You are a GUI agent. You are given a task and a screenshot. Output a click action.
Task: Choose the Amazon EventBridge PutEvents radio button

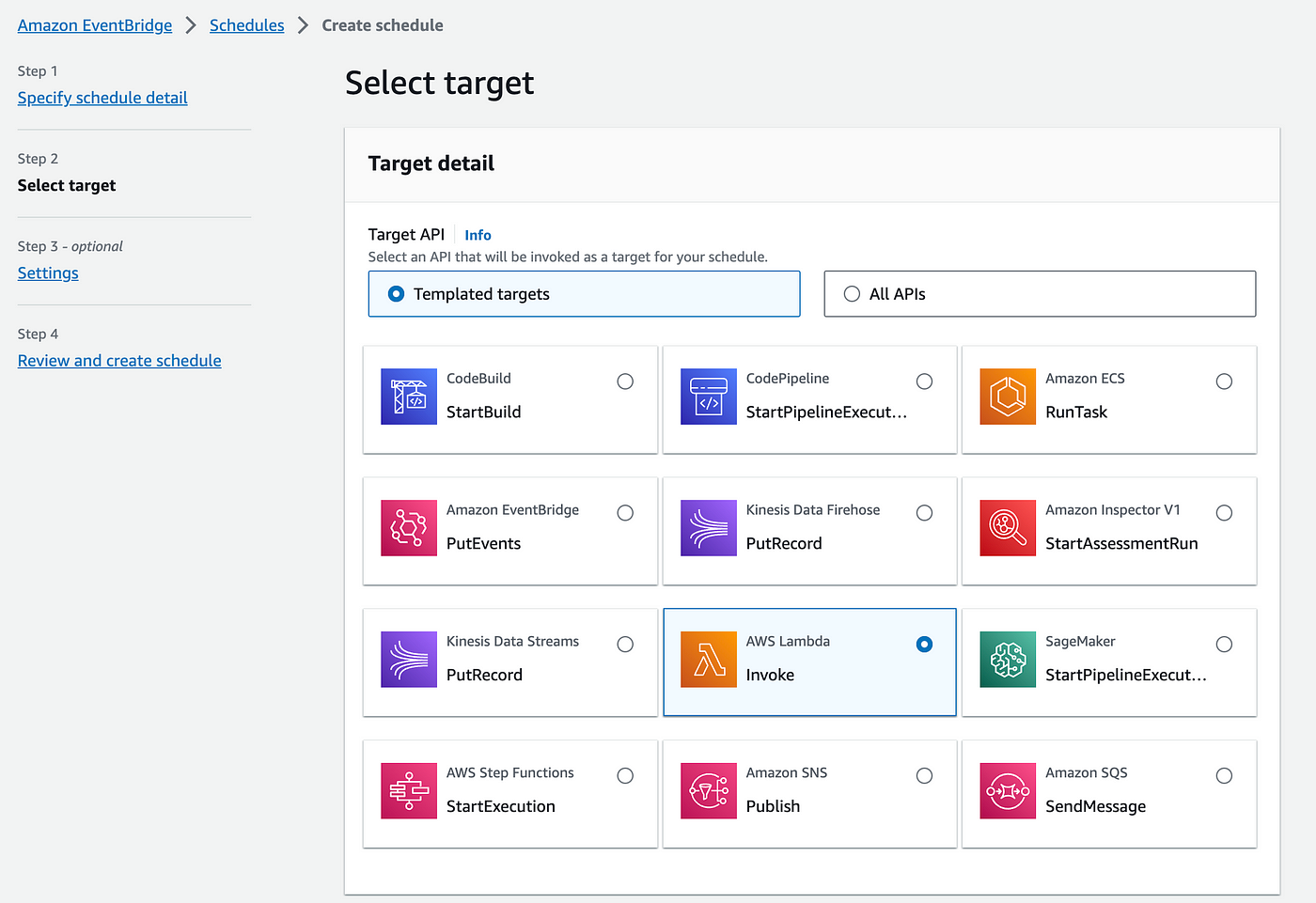pos(625,513)
